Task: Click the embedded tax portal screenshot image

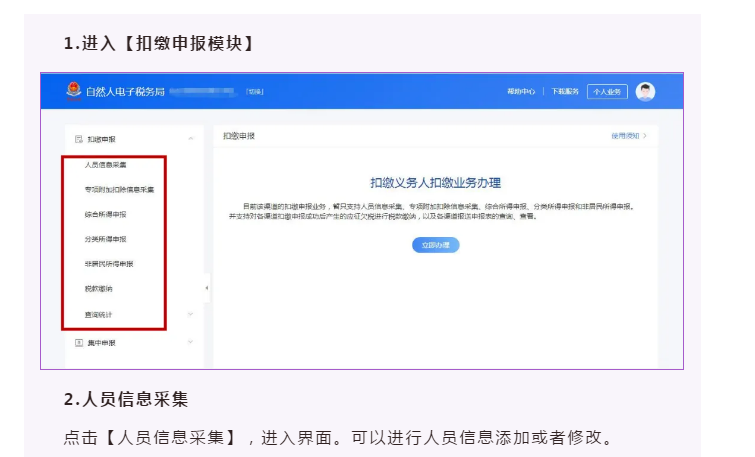Action: pos(362,221)
